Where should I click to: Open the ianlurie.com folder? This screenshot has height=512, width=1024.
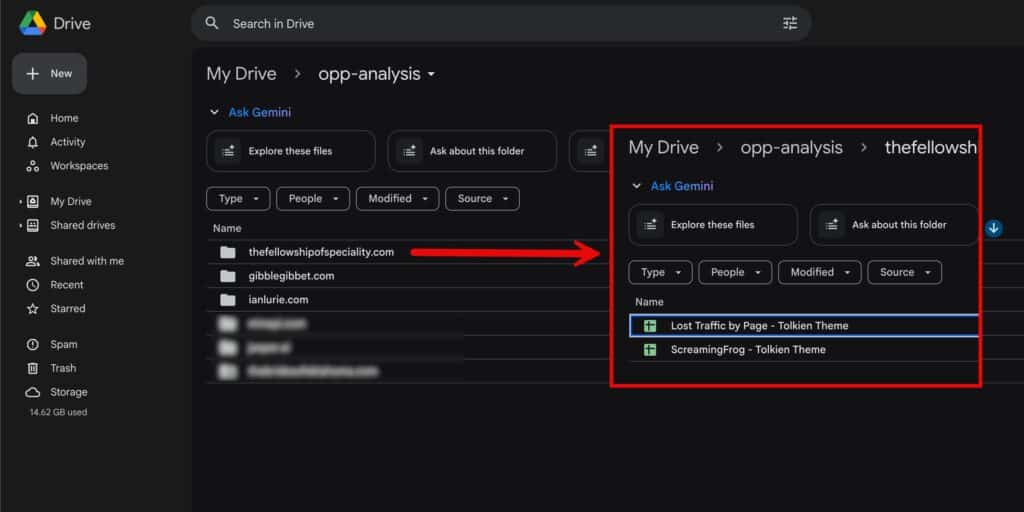[x=278, y=300]
